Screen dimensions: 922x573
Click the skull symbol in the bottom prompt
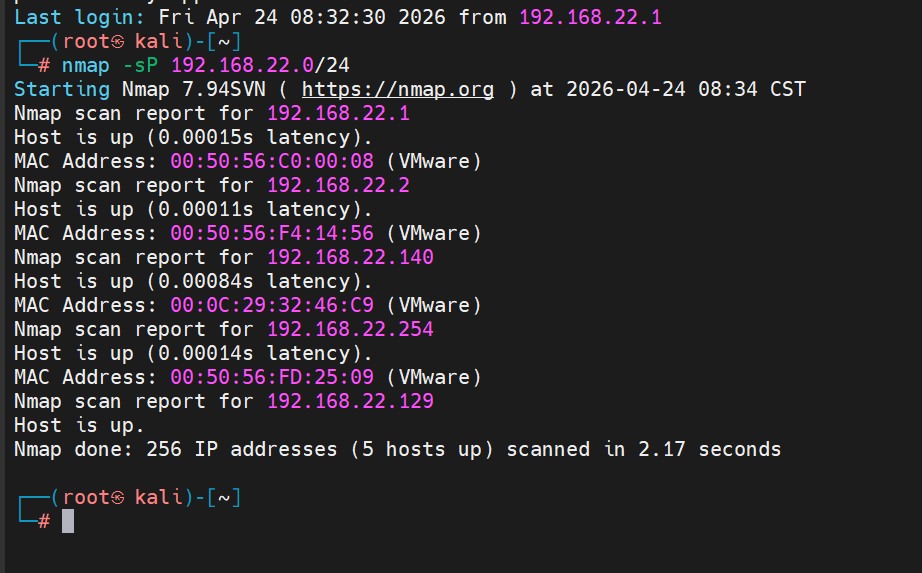116,497
